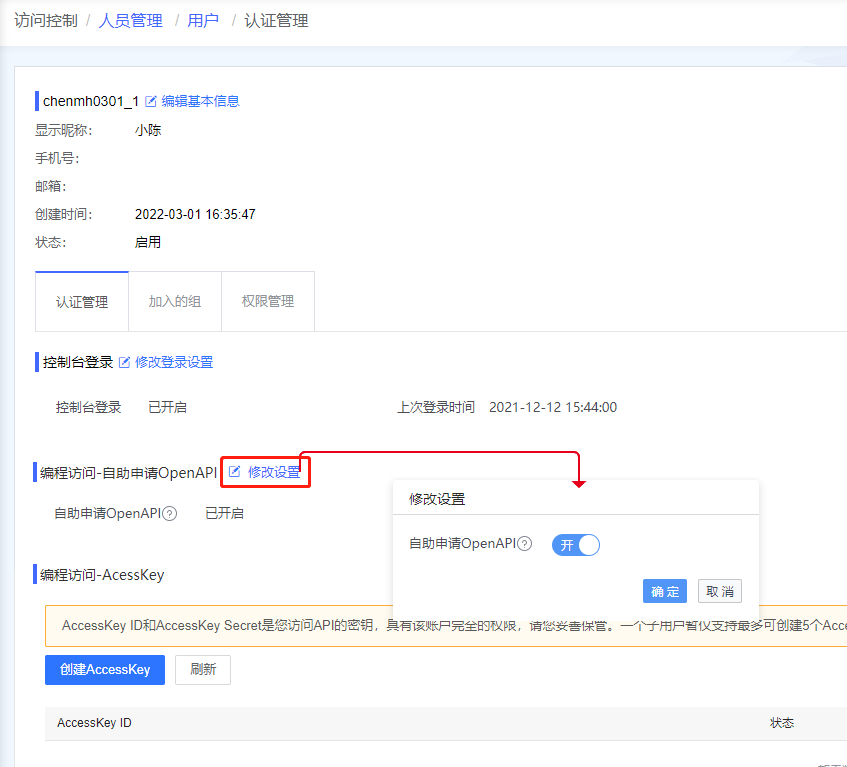847x767 pixels.
Task: Go to 用户 breadcrumb
Action: click(x=203, y=21)
